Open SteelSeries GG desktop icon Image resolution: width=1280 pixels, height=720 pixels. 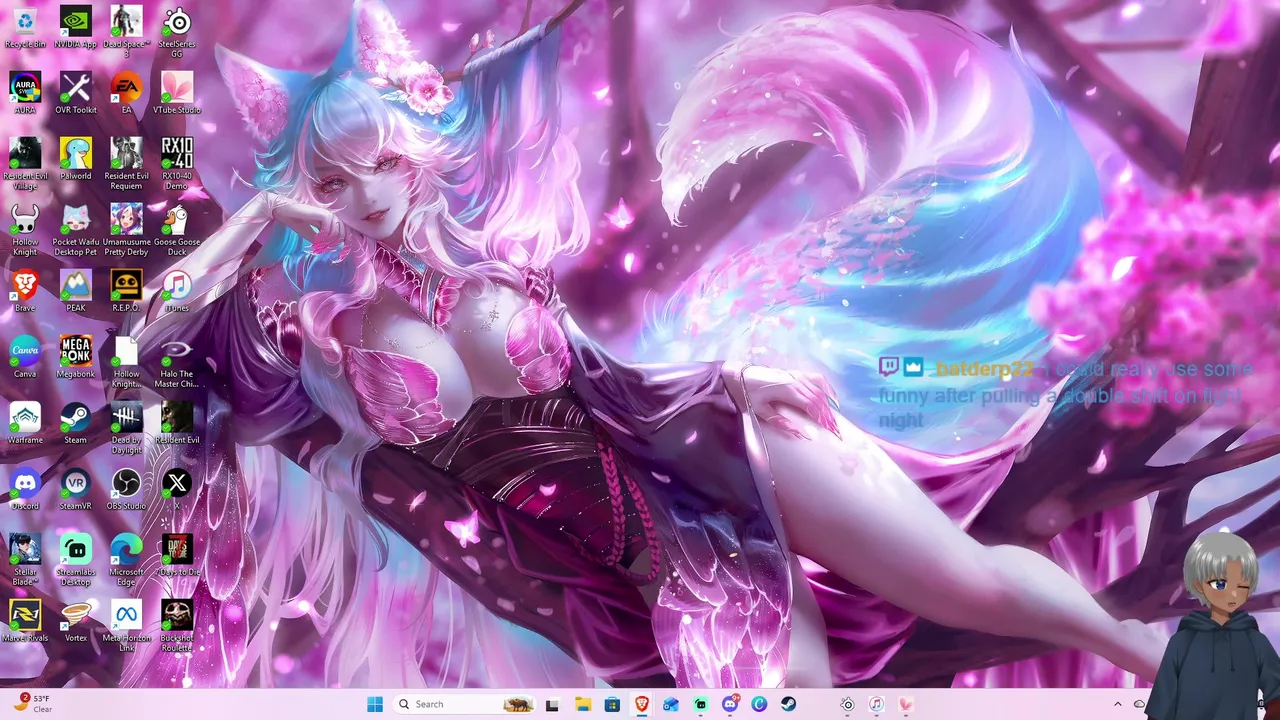pos(177,32)
